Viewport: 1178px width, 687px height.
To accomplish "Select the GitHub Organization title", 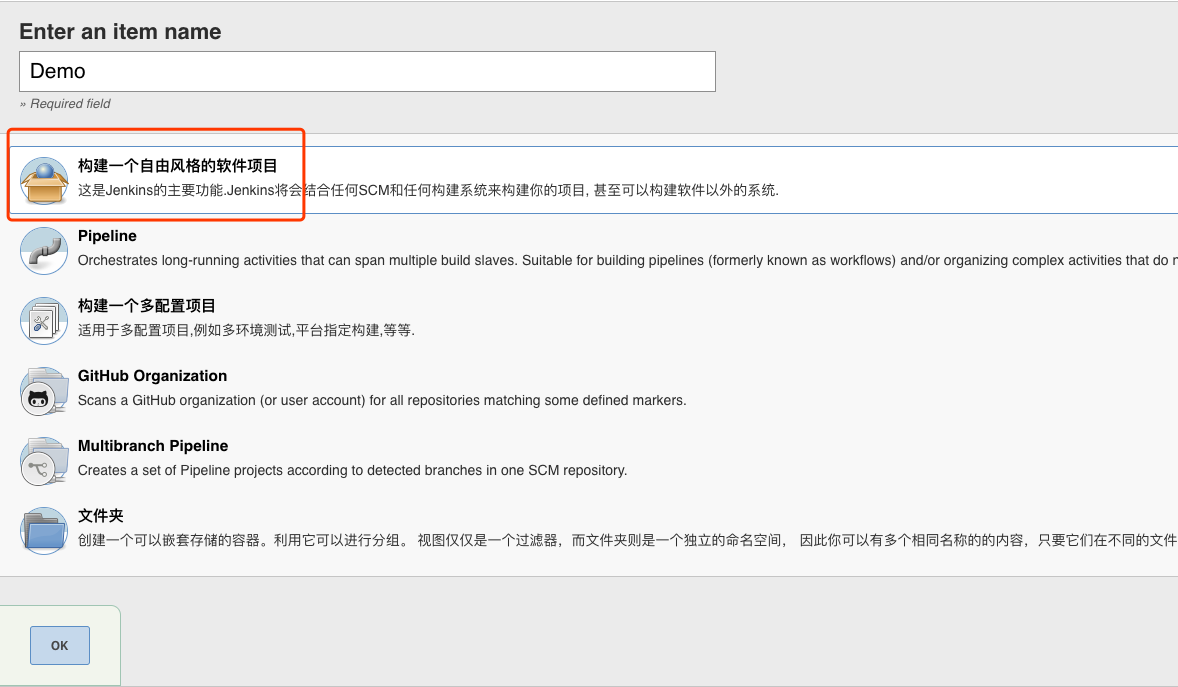I will pos(153,376).
